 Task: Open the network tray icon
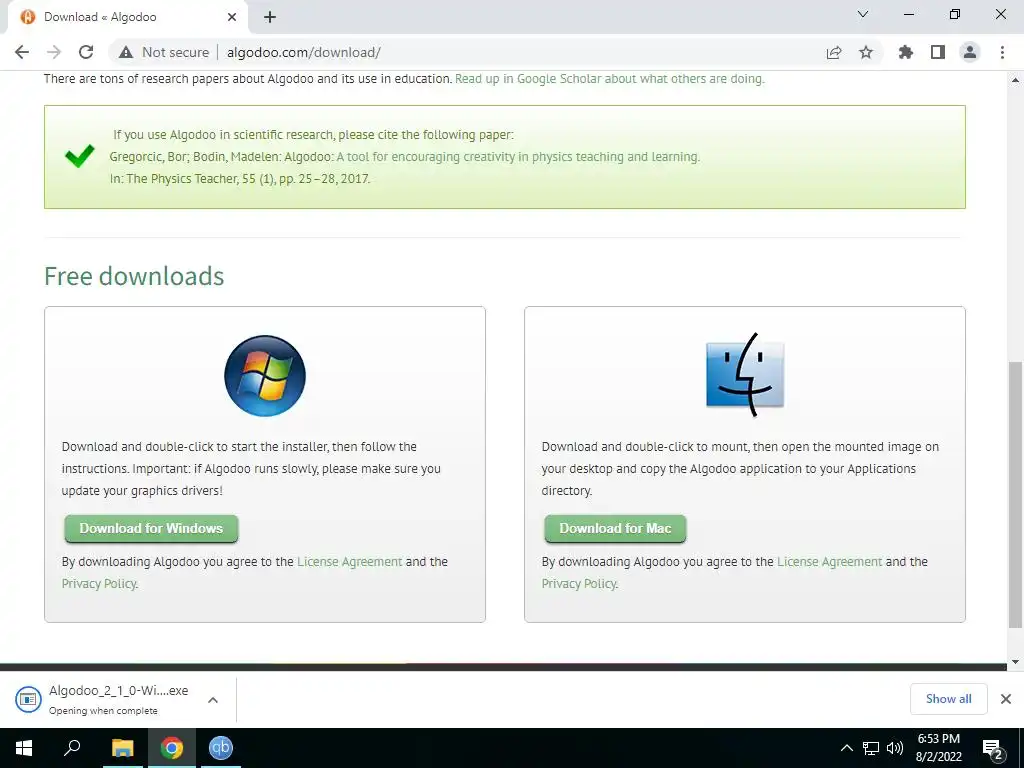point(871,748)
